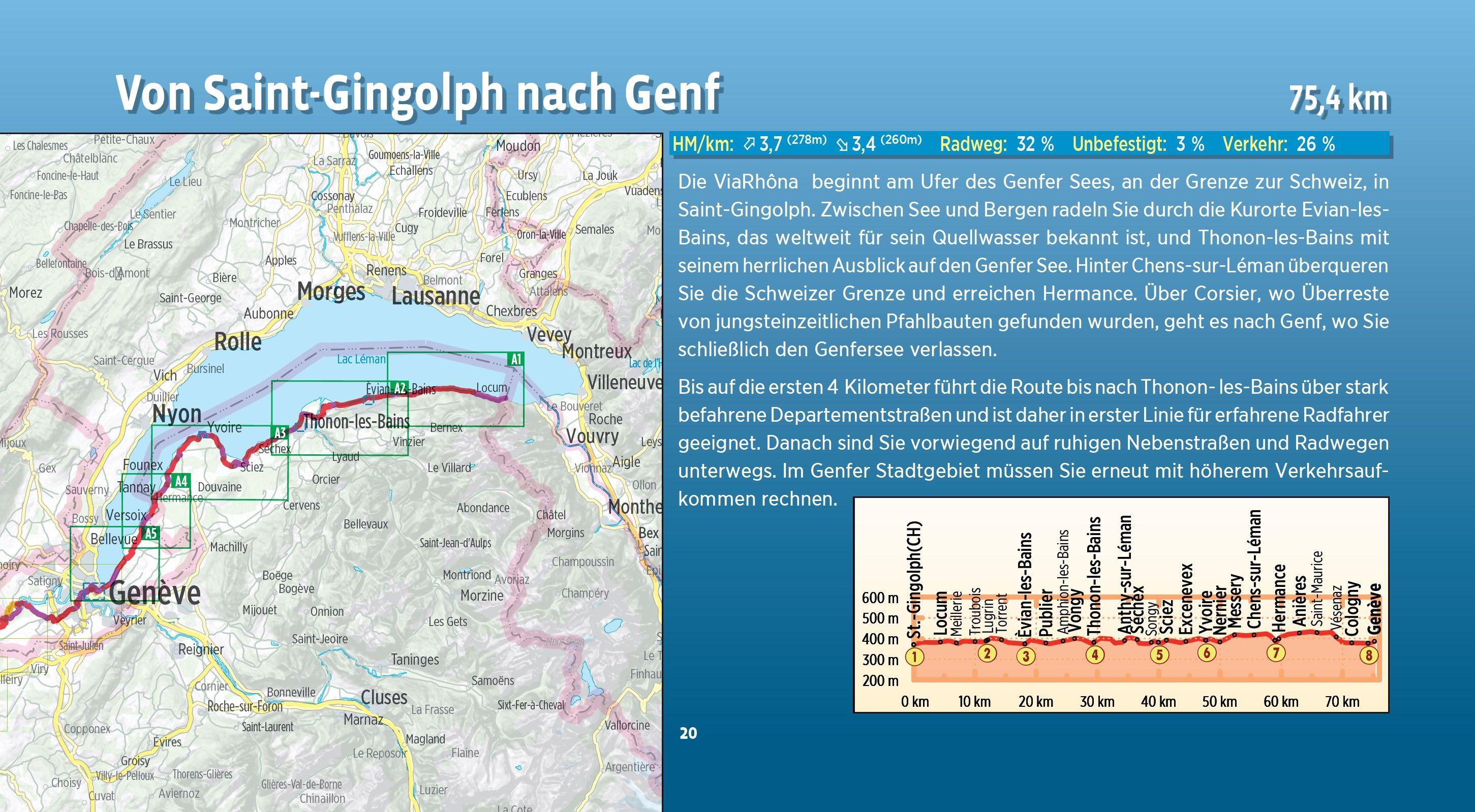Select the A3 map section marker near Thonon-les-Bains
Screen dimensions: 1475x812
click(x=280, y=433)
